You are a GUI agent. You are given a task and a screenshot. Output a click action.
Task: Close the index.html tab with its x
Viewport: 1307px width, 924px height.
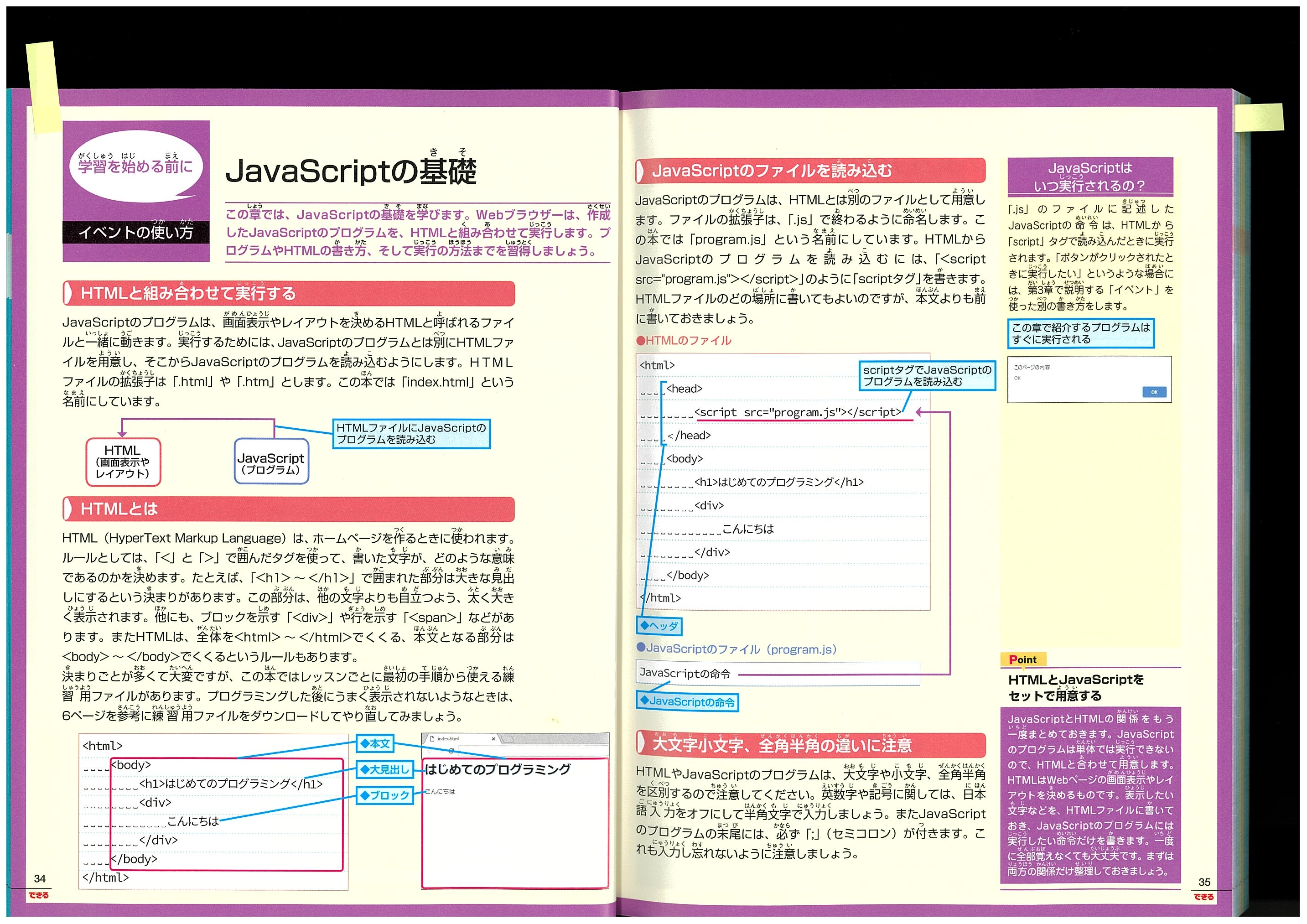click(493, 739)
